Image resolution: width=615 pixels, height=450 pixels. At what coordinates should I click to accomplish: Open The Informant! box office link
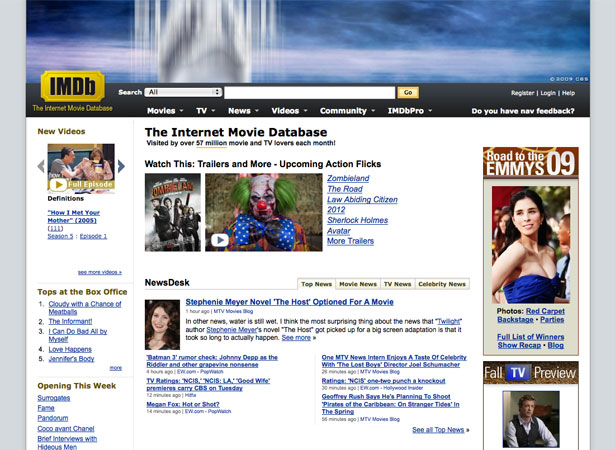pyautogui.click(x=70, y=321)
